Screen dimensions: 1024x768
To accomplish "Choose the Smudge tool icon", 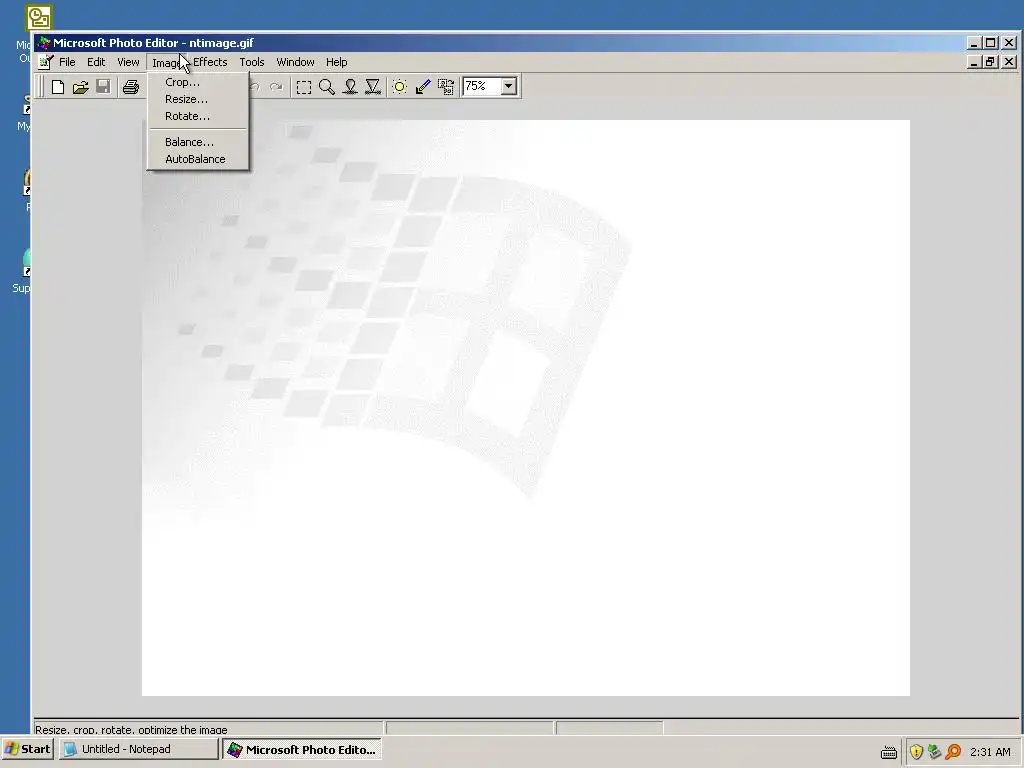I will [350, 87].
